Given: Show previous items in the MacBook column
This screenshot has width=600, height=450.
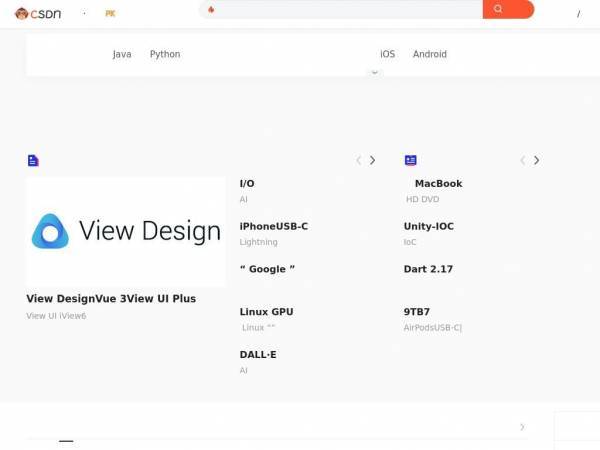Looking at the screenshot, I should tap(523, 160).
